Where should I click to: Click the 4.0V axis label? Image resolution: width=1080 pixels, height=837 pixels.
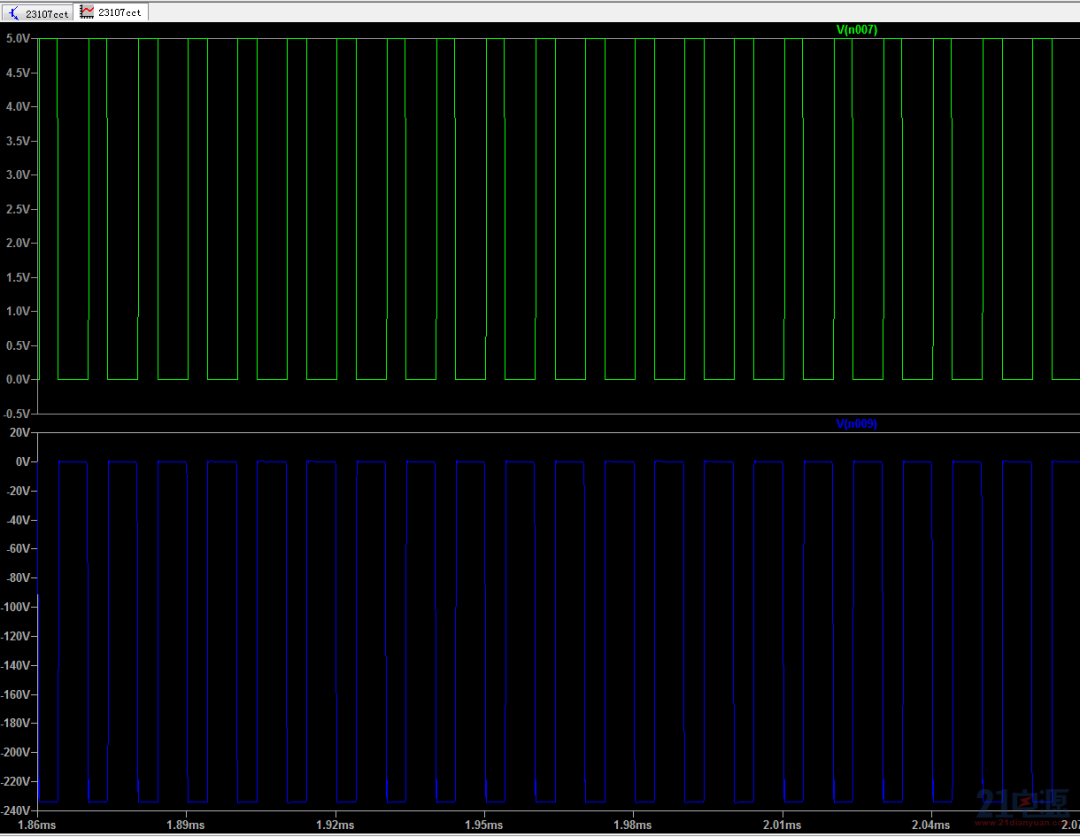click(17, 107)
